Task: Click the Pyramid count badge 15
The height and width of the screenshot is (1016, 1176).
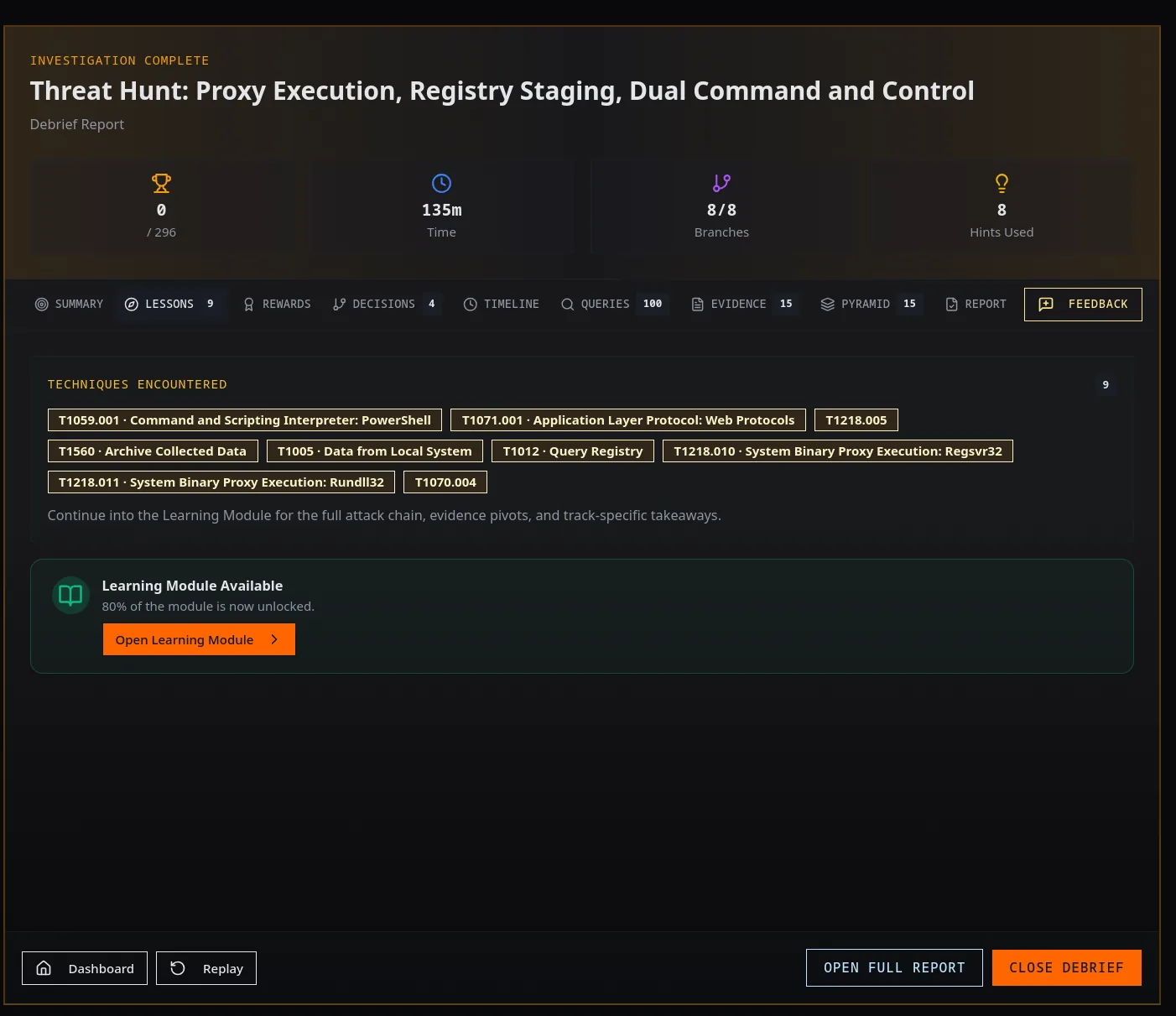Action: point(910,305)
